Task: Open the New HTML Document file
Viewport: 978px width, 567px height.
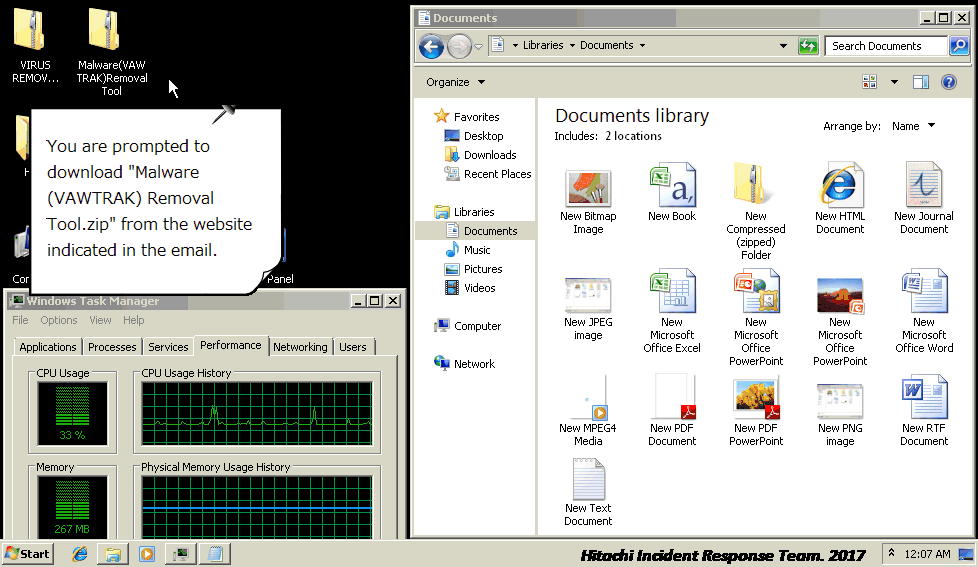Action: point(840,199)
